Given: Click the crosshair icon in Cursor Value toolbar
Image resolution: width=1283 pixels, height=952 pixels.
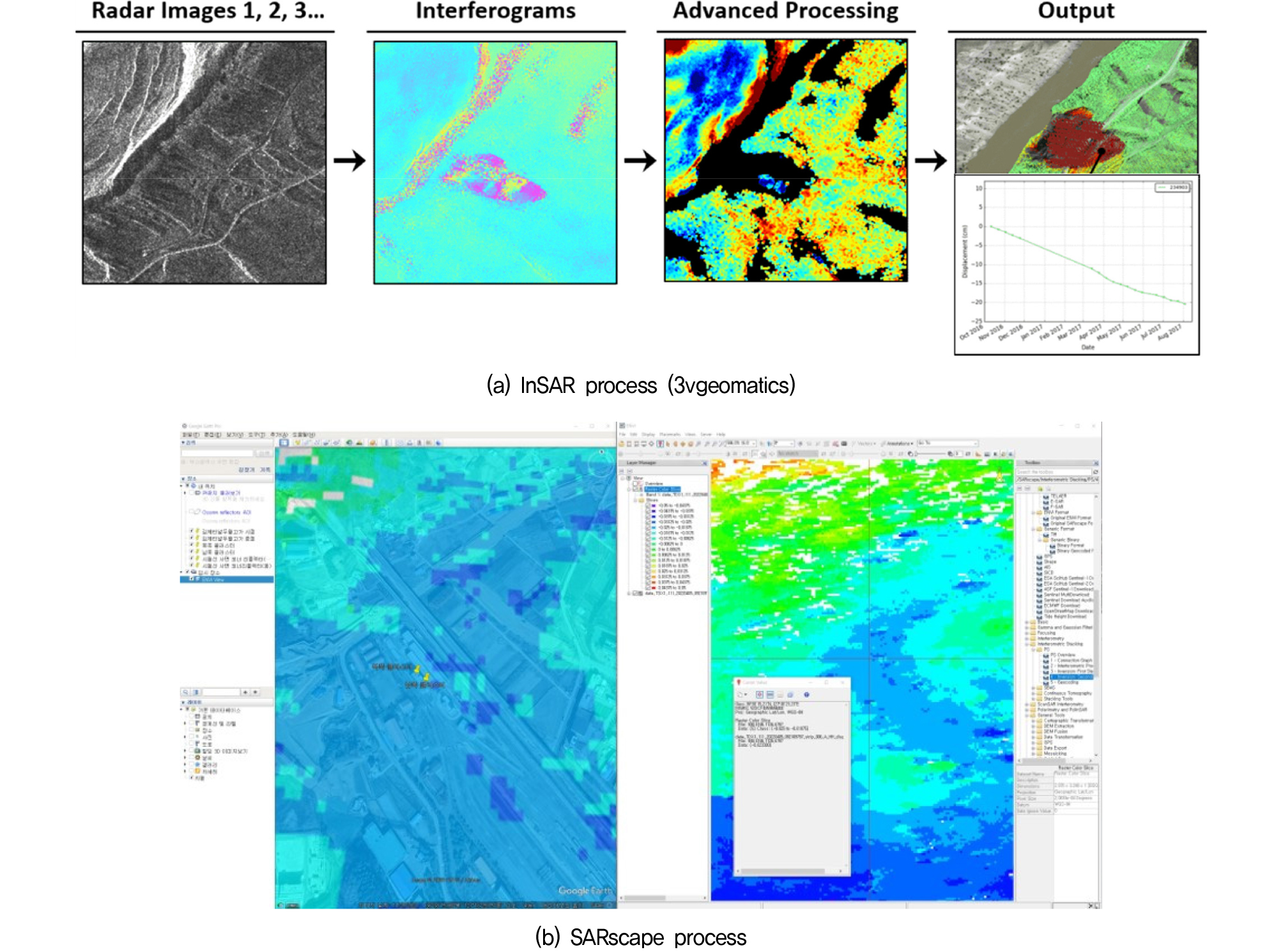Looking at the screenshot, I should [760, 695].
